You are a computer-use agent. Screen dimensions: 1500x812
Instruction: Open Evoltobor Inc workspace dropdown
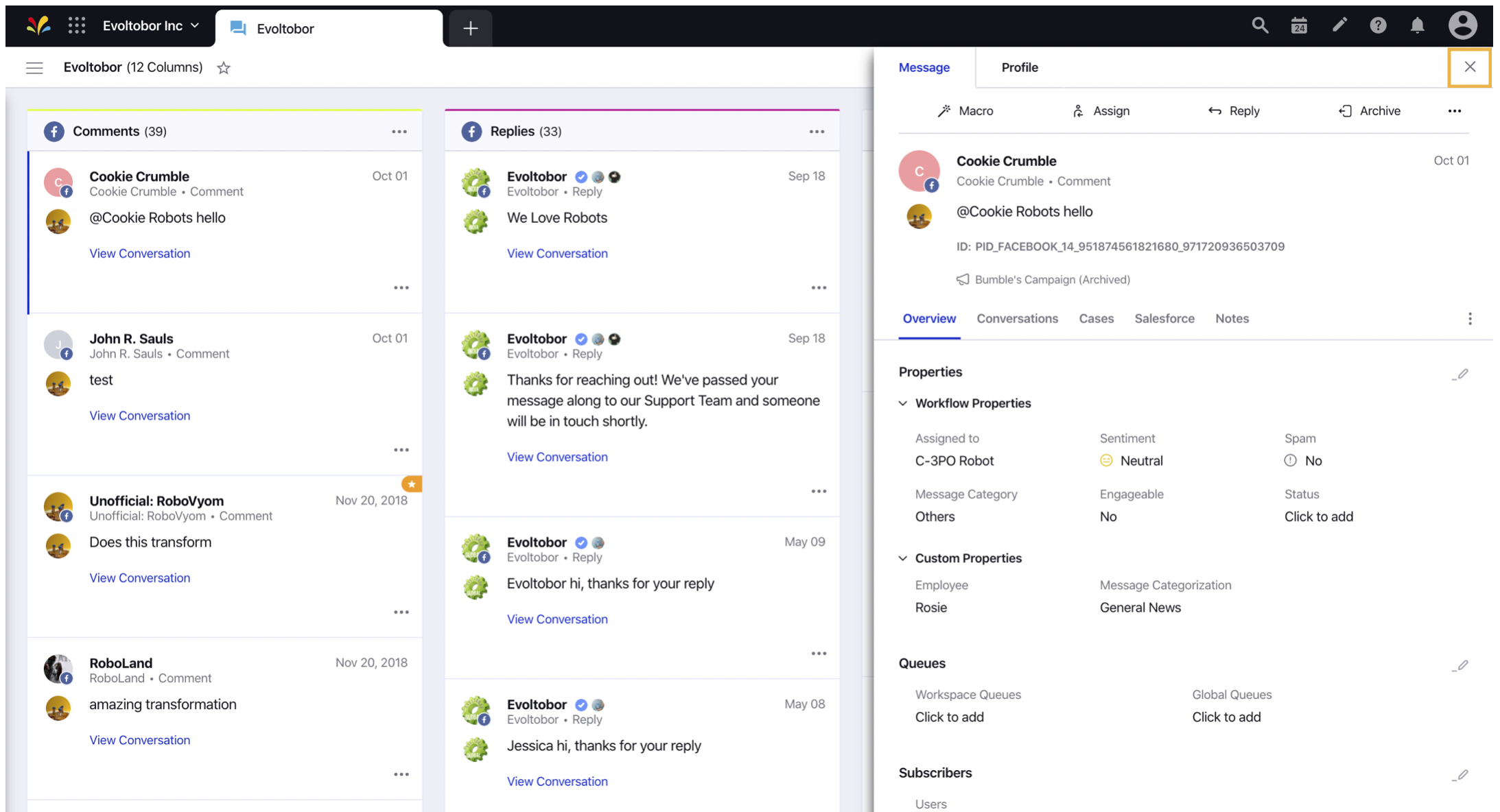point(151,26)
